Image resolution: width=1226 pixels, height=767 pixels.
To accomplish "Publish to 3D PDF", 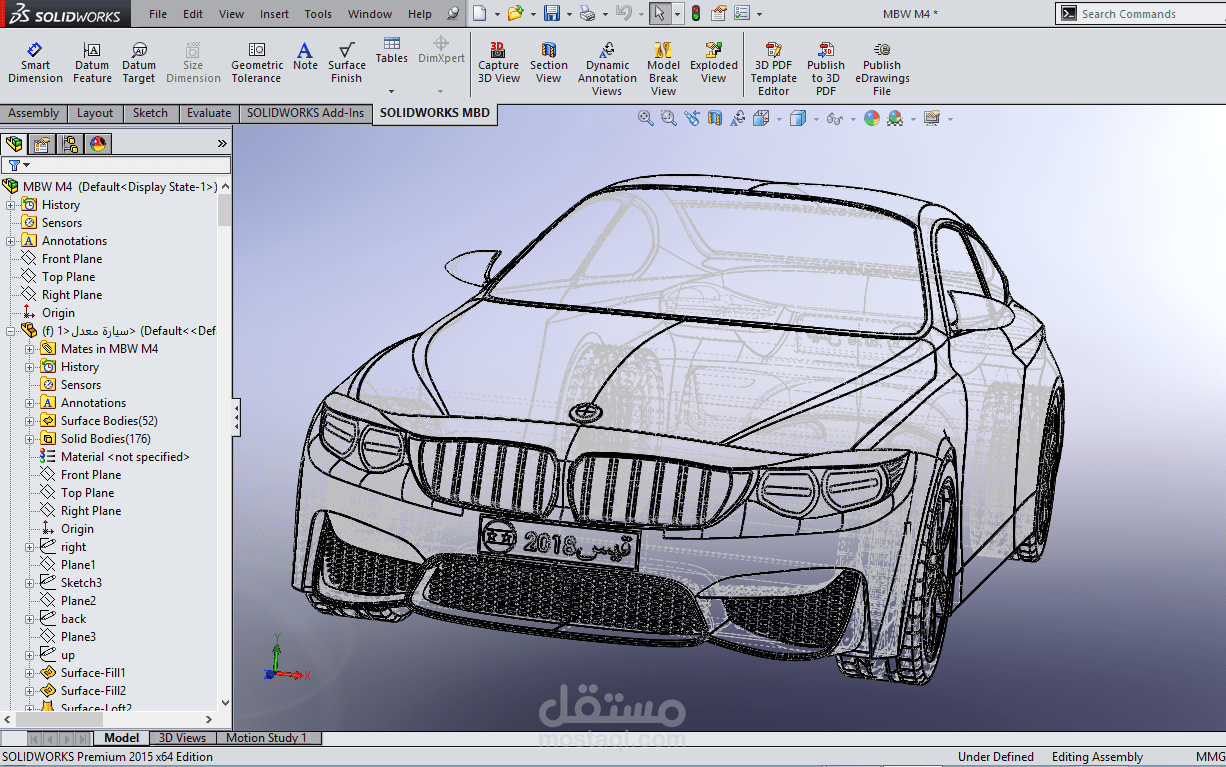I will click(826, 69).
